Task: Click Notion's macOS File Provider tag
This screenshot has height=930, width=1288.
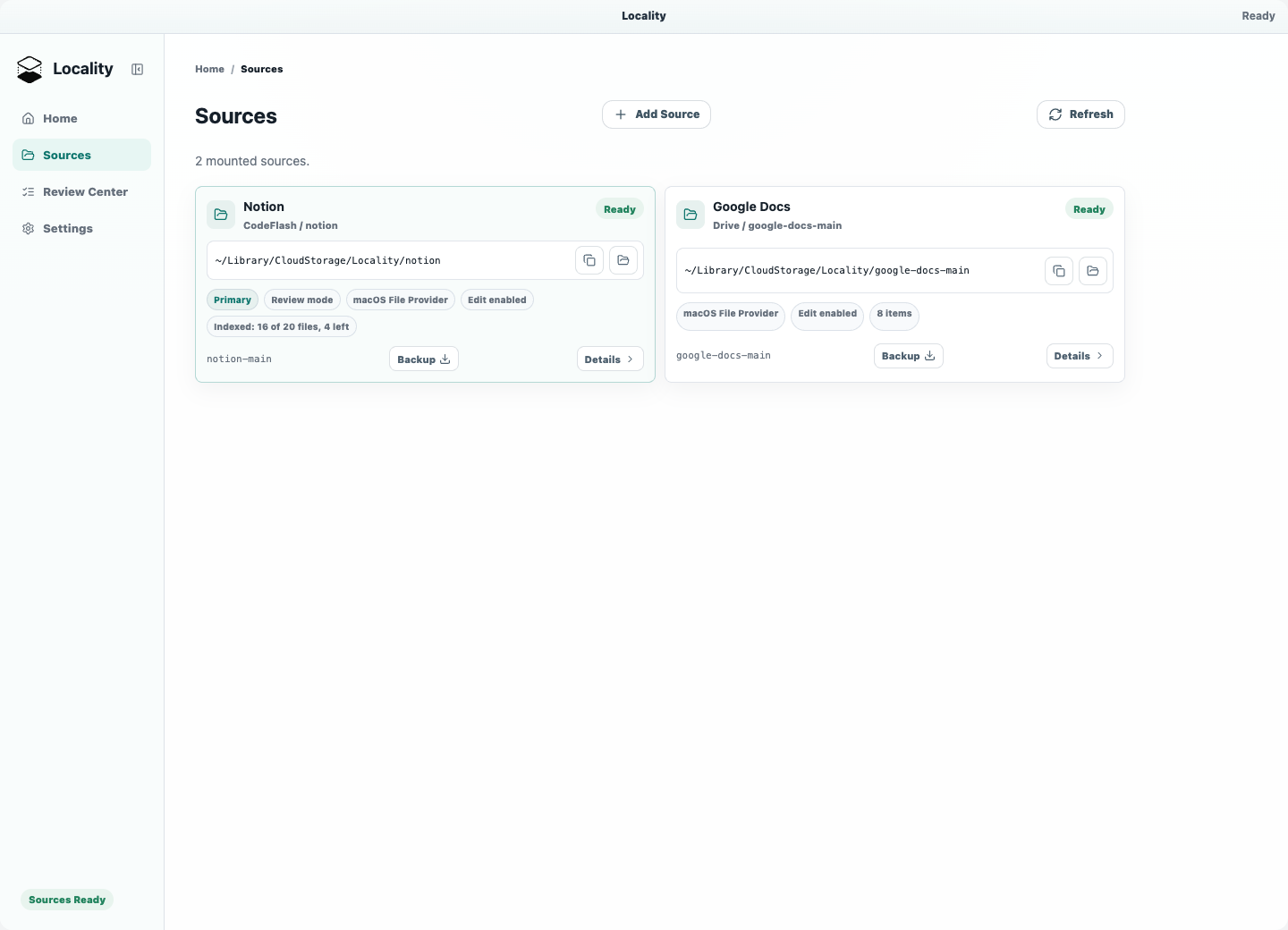Action: [401, 300]
